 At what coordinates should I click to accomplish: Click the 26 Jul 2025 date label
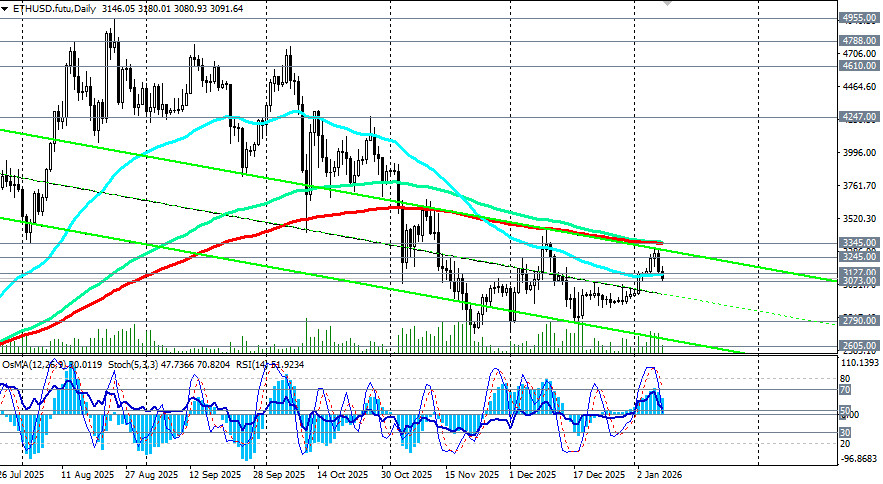23,475
